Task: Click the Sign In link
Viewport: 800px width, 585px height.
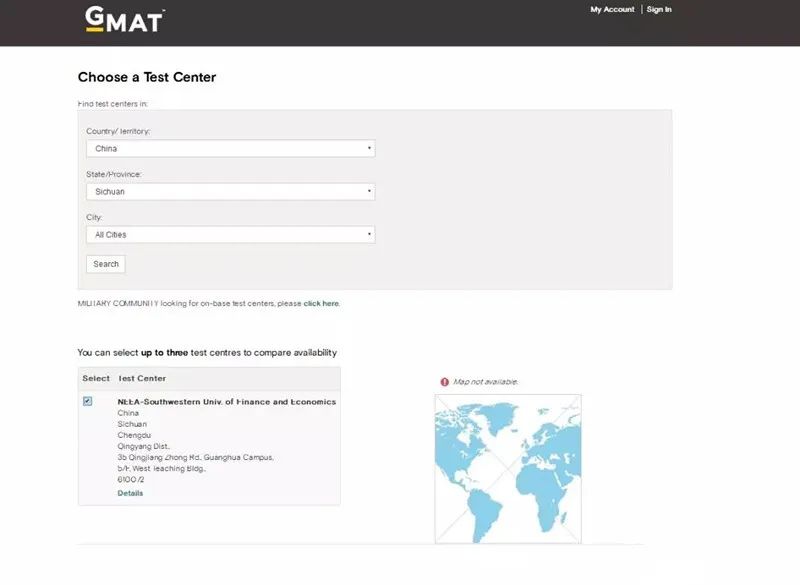Action: click(x=659, y=9)
